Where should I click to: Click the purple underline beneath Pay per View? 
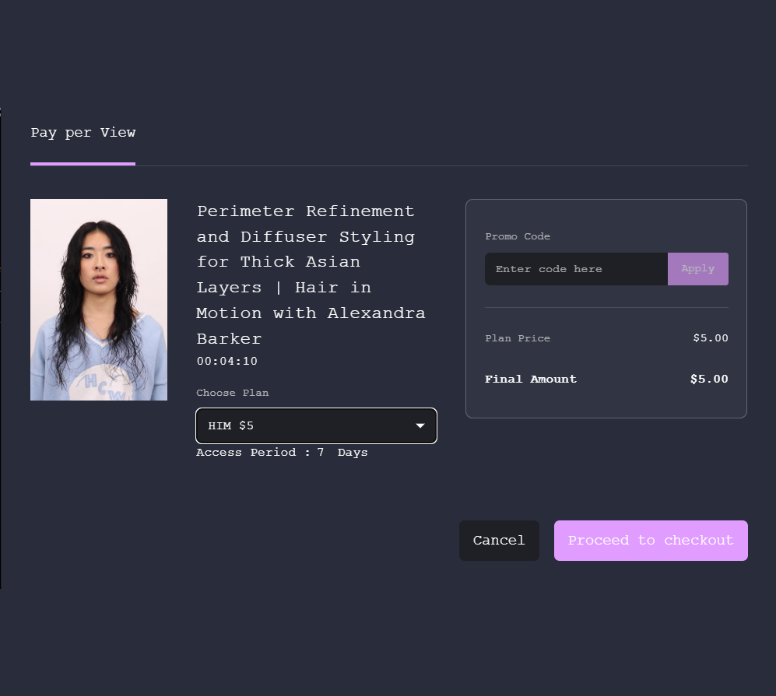83,163
